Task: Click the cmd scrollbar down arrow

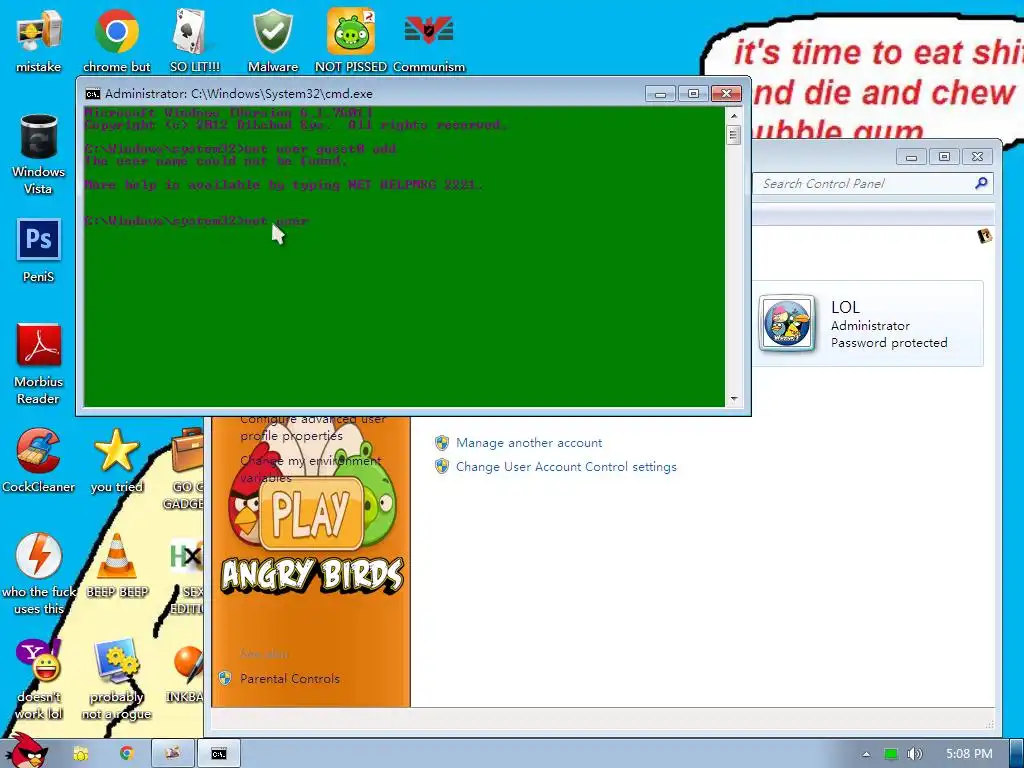Action: pos(733,398)
